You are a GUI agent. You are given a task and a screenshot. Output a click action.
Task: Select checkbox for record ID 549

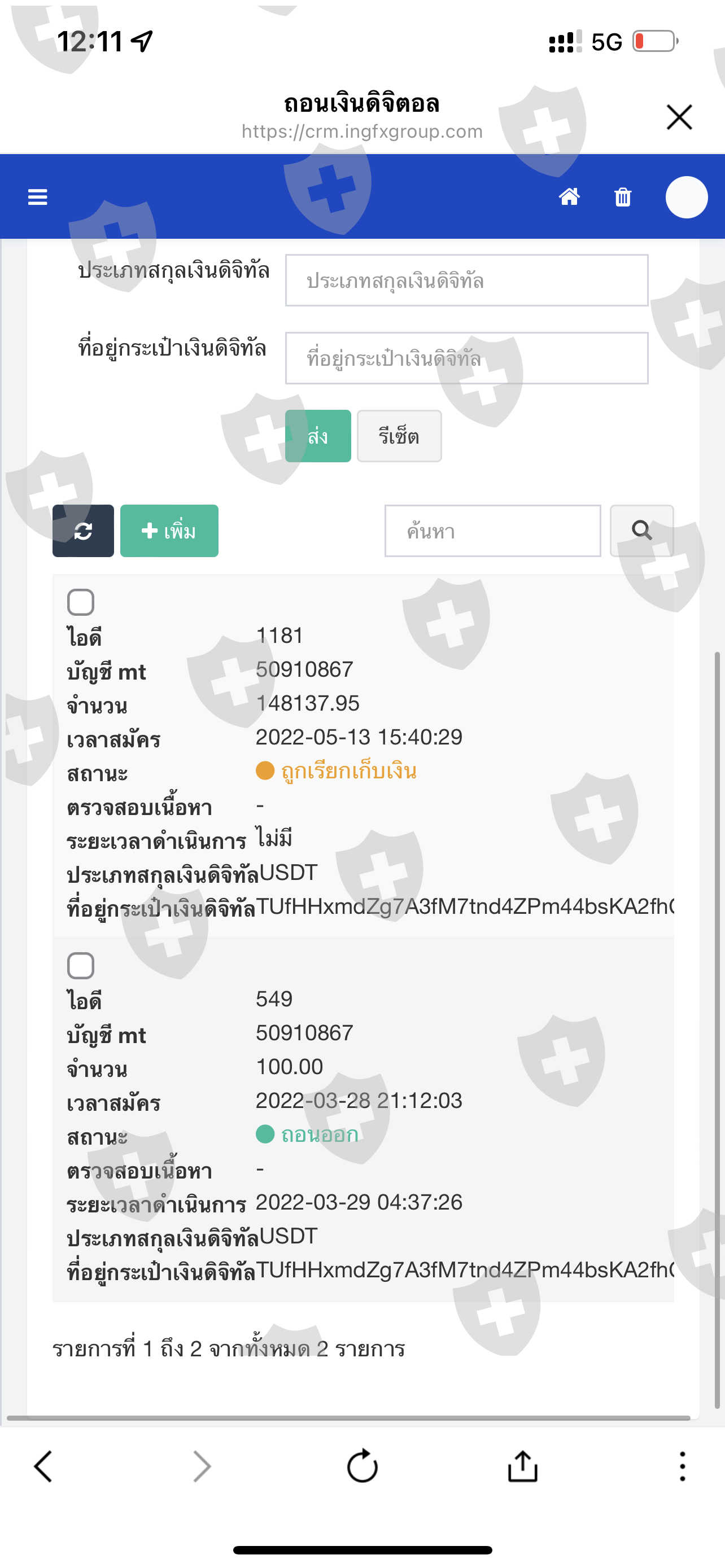coord(80,965)
